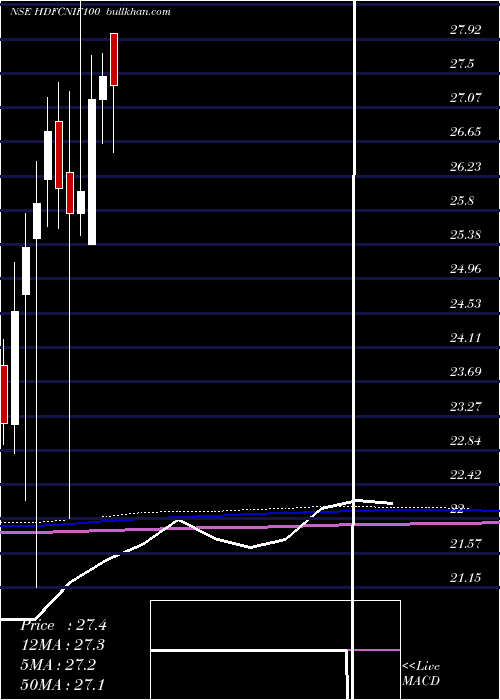
Task: Click the 27.92 price axis label
Action: pyautogui.click(x=465, y=30)
